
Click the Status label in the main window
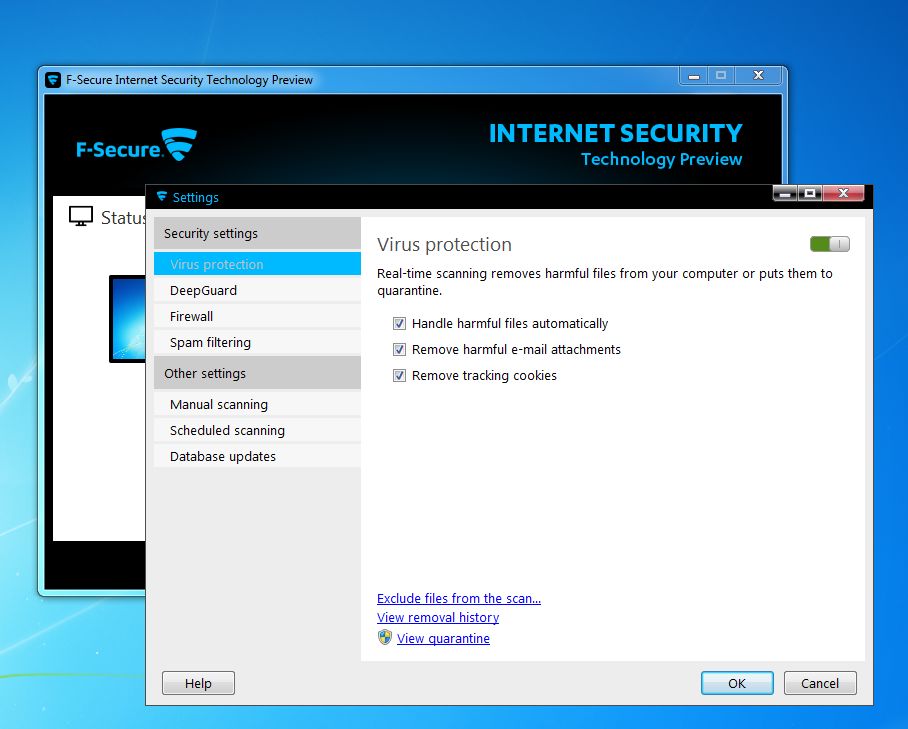pyautogui.click(x=123, y=218)
